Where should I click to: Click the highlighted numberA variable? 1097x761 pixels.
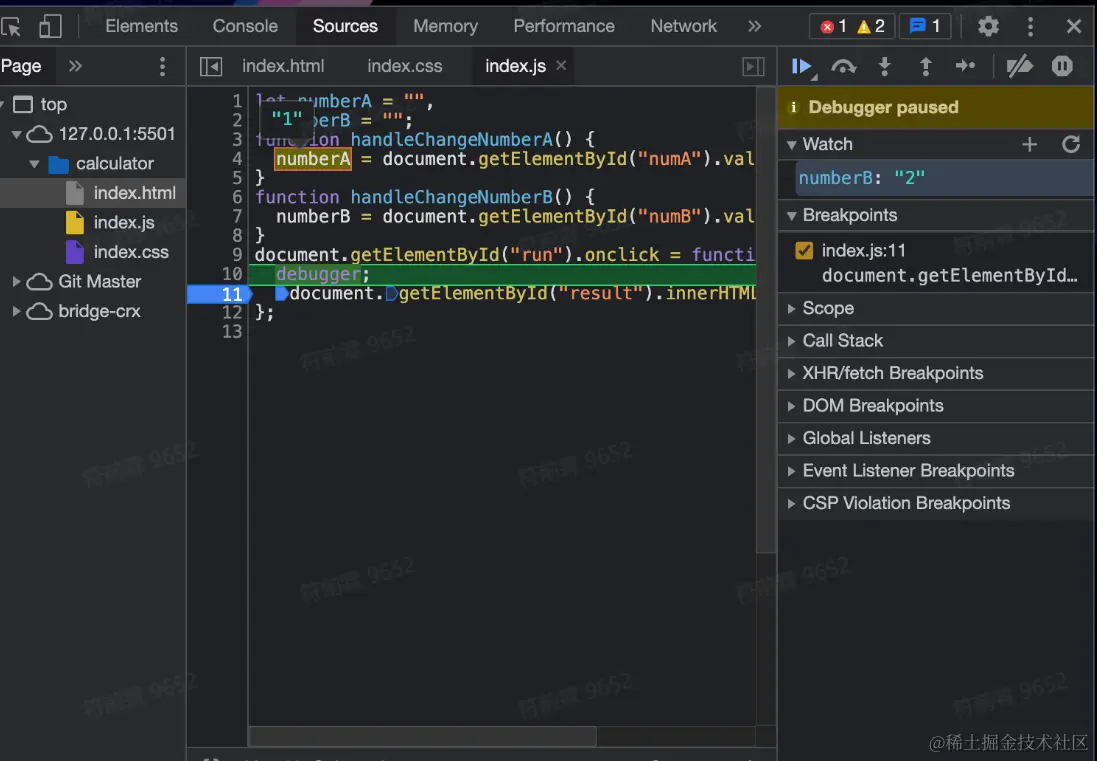tap(313, 159)
